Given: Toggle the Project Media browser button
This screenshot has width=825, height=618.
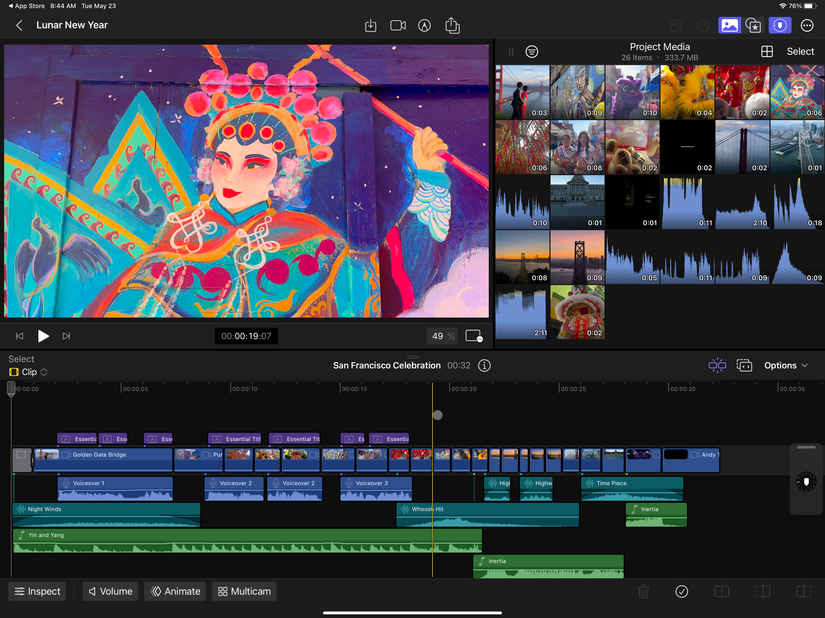Looking at the screenshot, I should pyautogui.click(x=729, y=25).
